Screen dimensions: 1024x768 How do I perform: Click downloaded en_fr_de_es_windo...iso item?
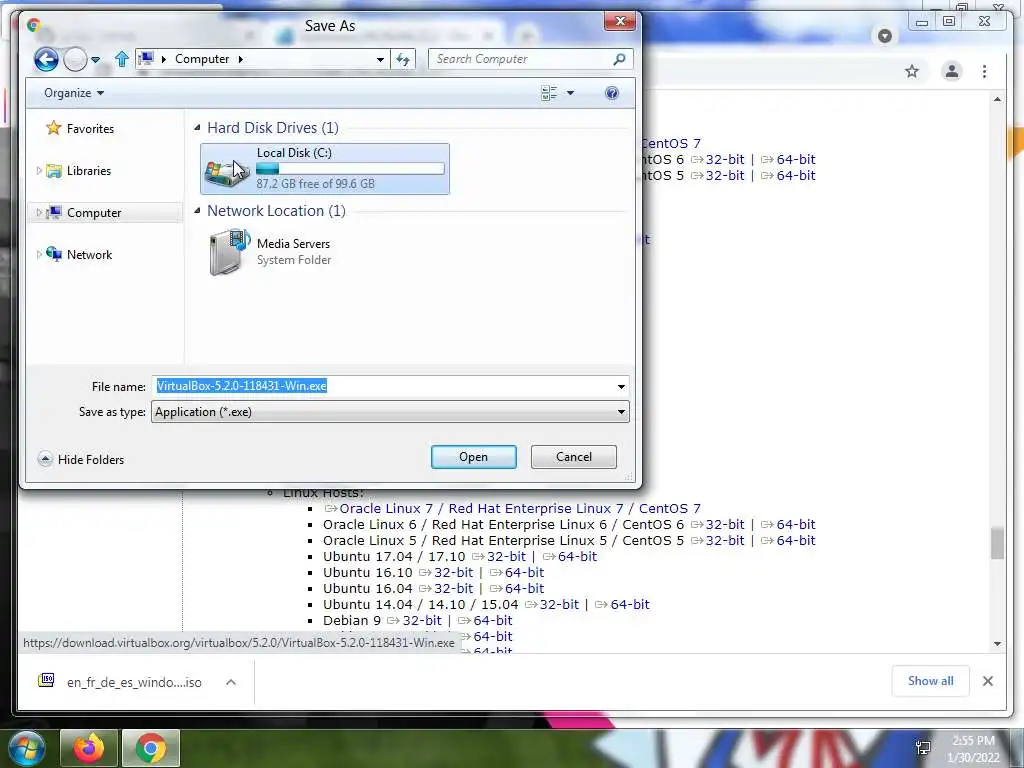pos(121,682)
